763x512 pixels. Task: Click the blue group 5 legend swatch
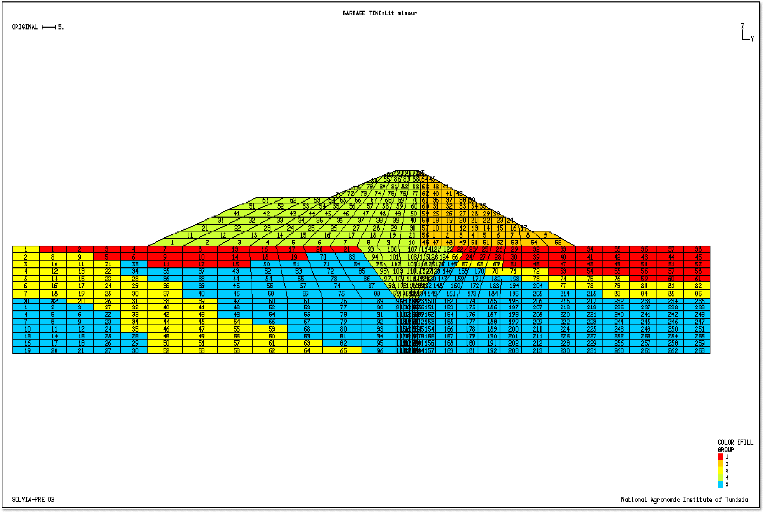[x=720, y=484]
